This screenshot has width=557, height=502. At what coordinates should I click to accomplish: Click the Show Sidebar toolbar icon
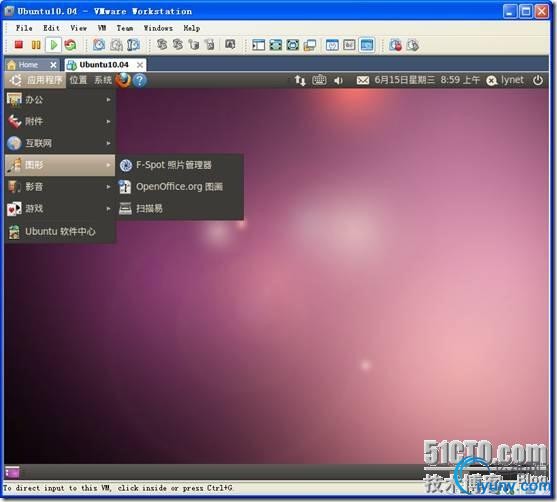point(258,45)
